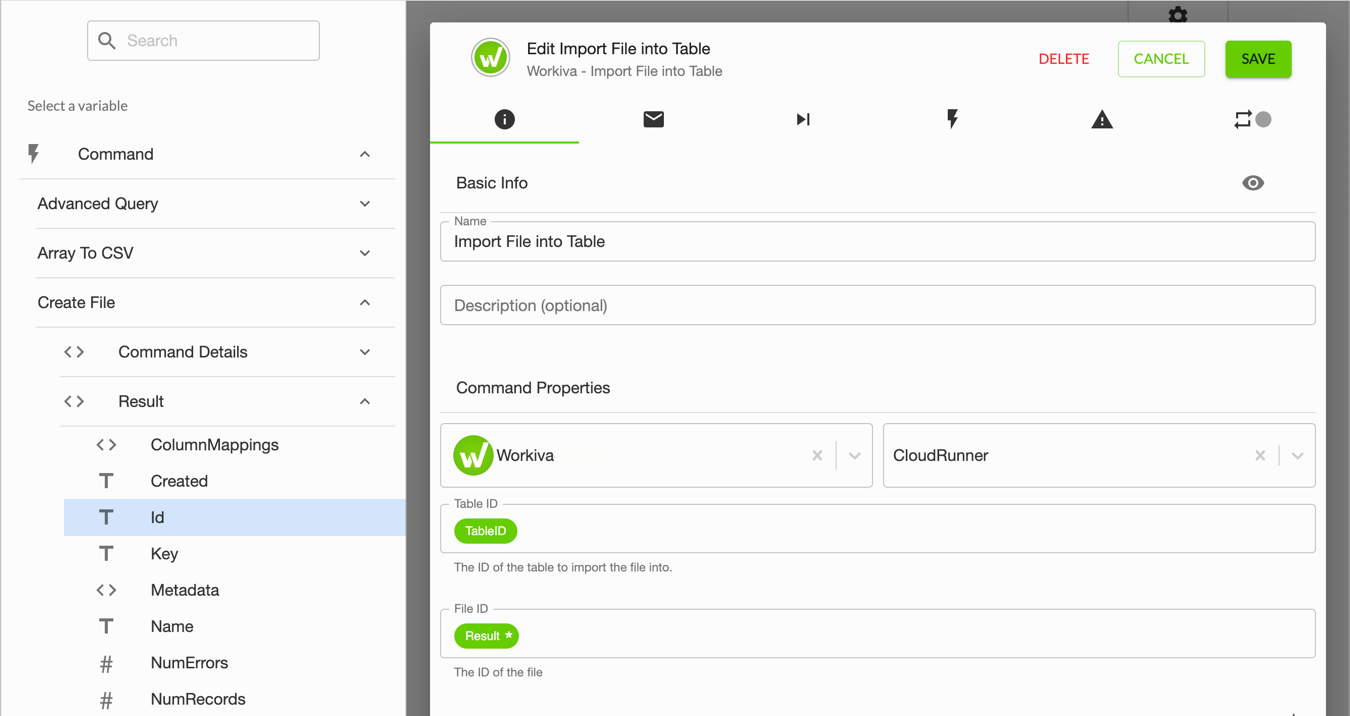Click the Workiva logo in the dialog header

(490, 58)
